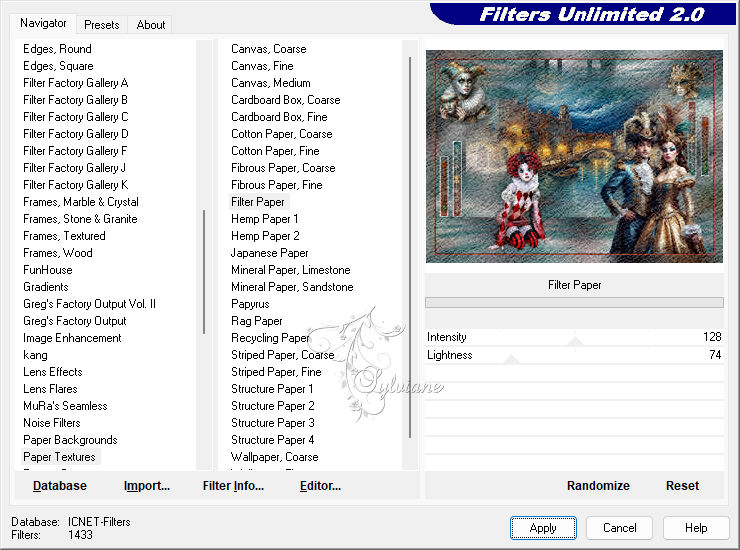The image size is (740, 550).
Task: Open the Database option
Action: [x=60, y=486]
